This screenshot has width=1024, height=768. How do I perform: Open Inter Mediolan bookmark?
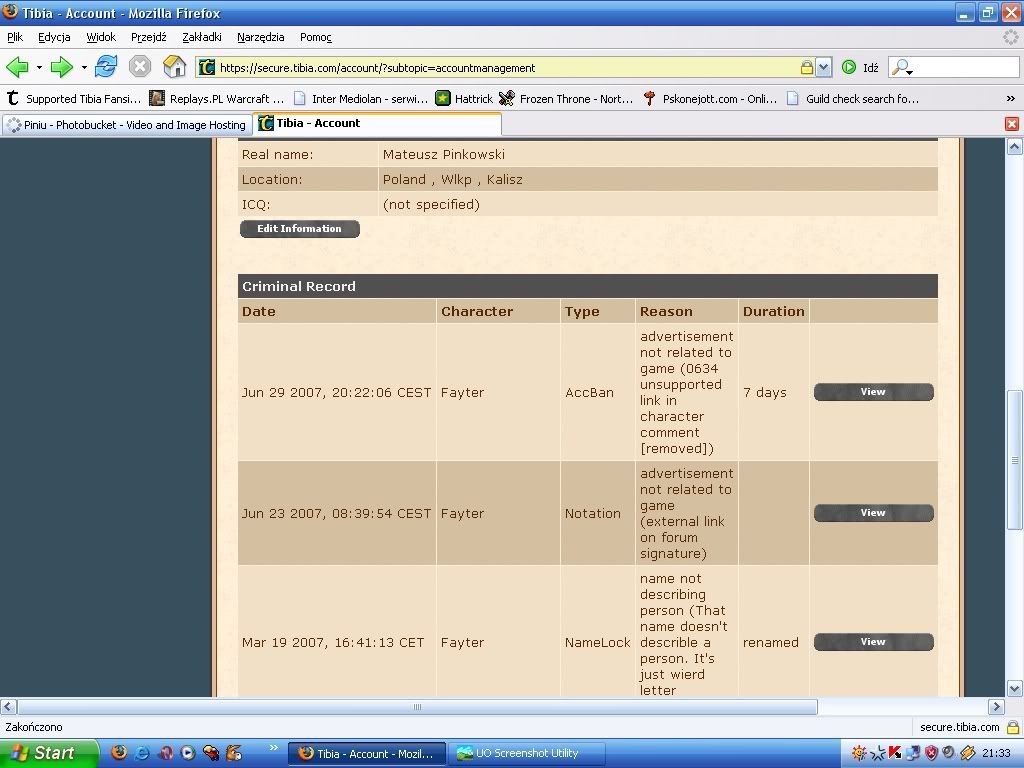pyautogui.click(x=360, y=99)
